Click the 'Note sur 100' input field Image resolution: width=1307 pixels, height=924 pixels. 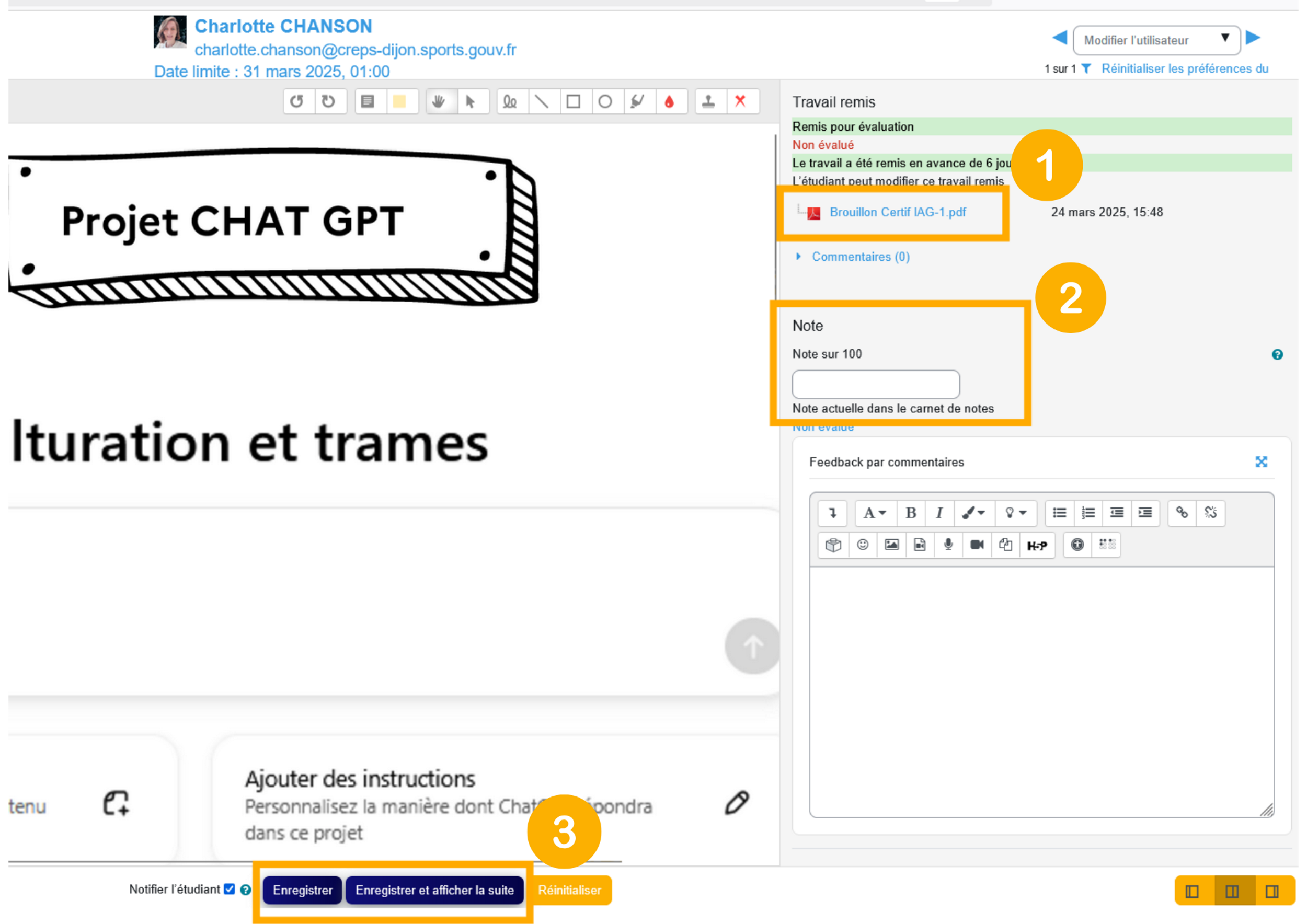(877, 385)
